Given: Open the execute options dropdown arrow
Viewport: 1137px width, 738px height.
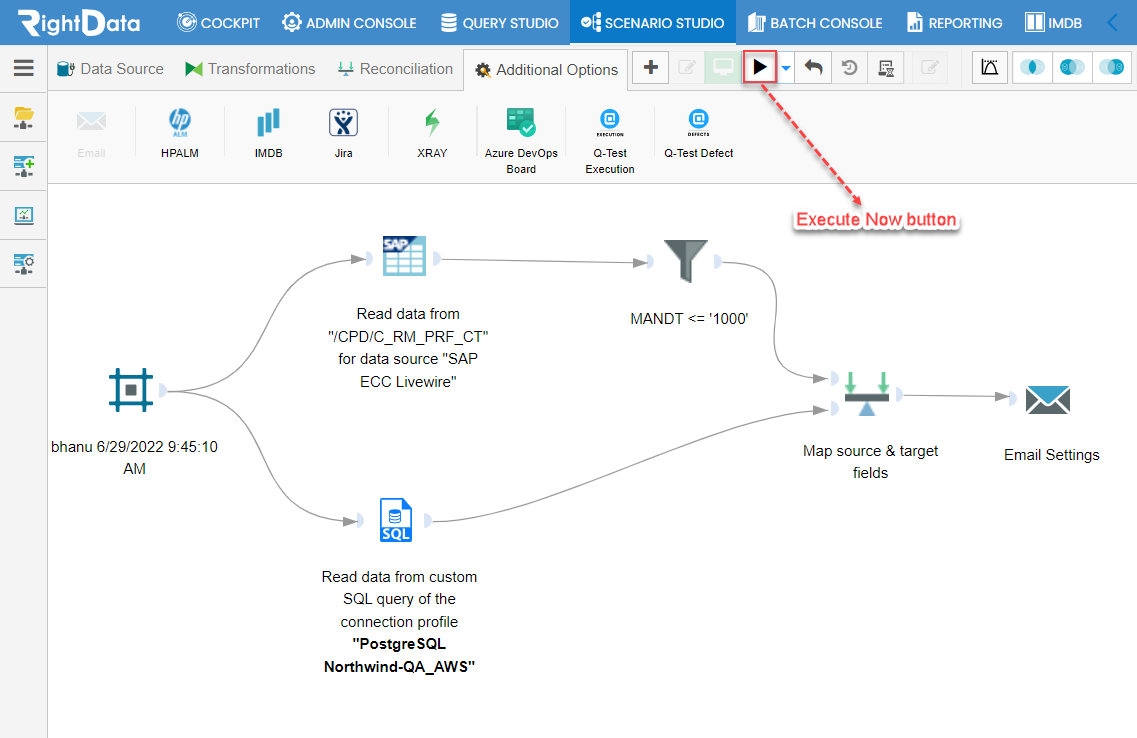Looking at the screenshot, I should click(785, 68).
